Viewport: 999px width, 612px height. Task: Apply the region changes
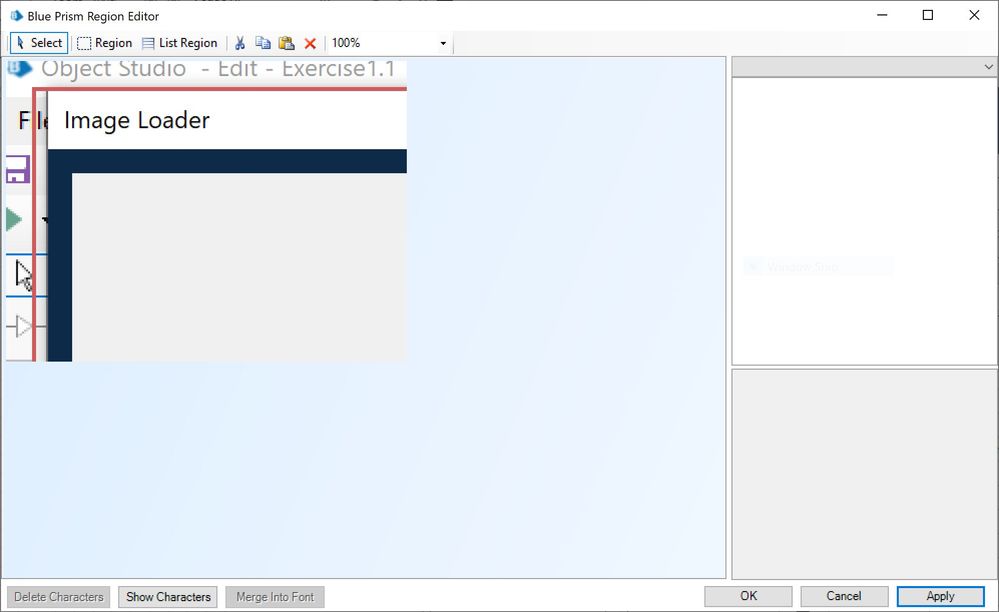click(940, 596)
